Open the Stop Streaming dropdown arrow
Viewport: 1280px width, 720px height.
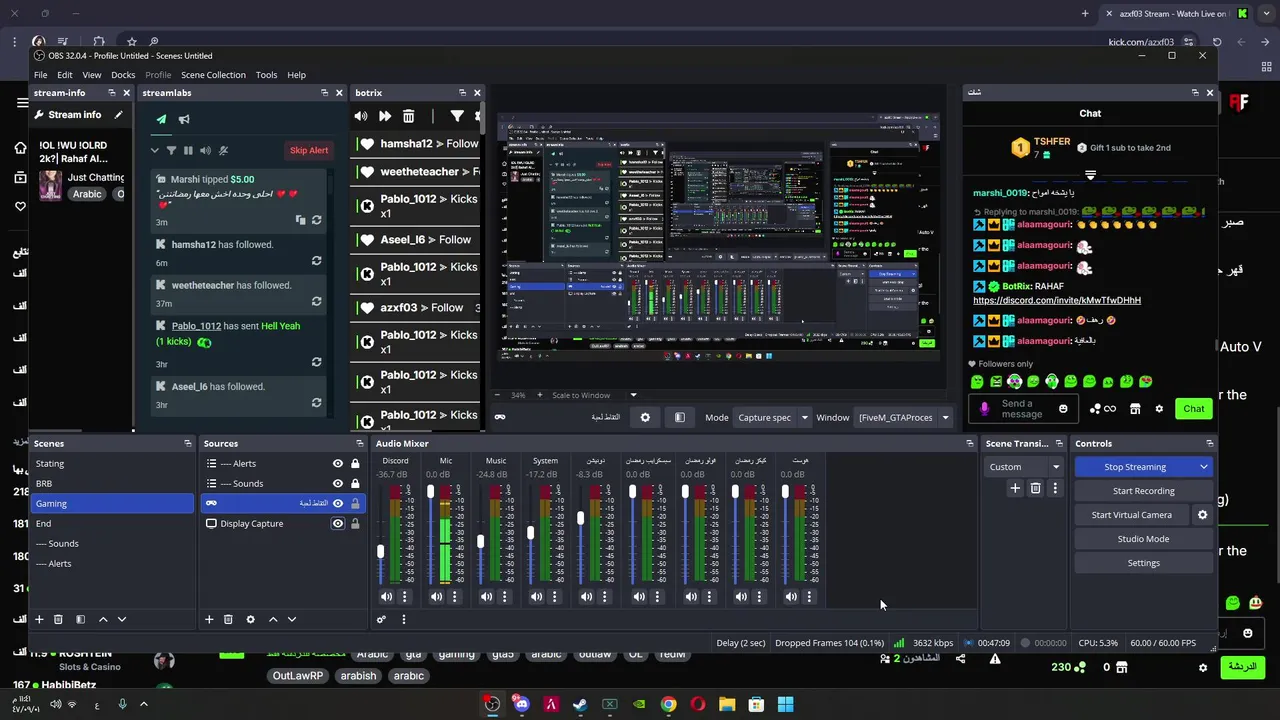[1203, 467]
